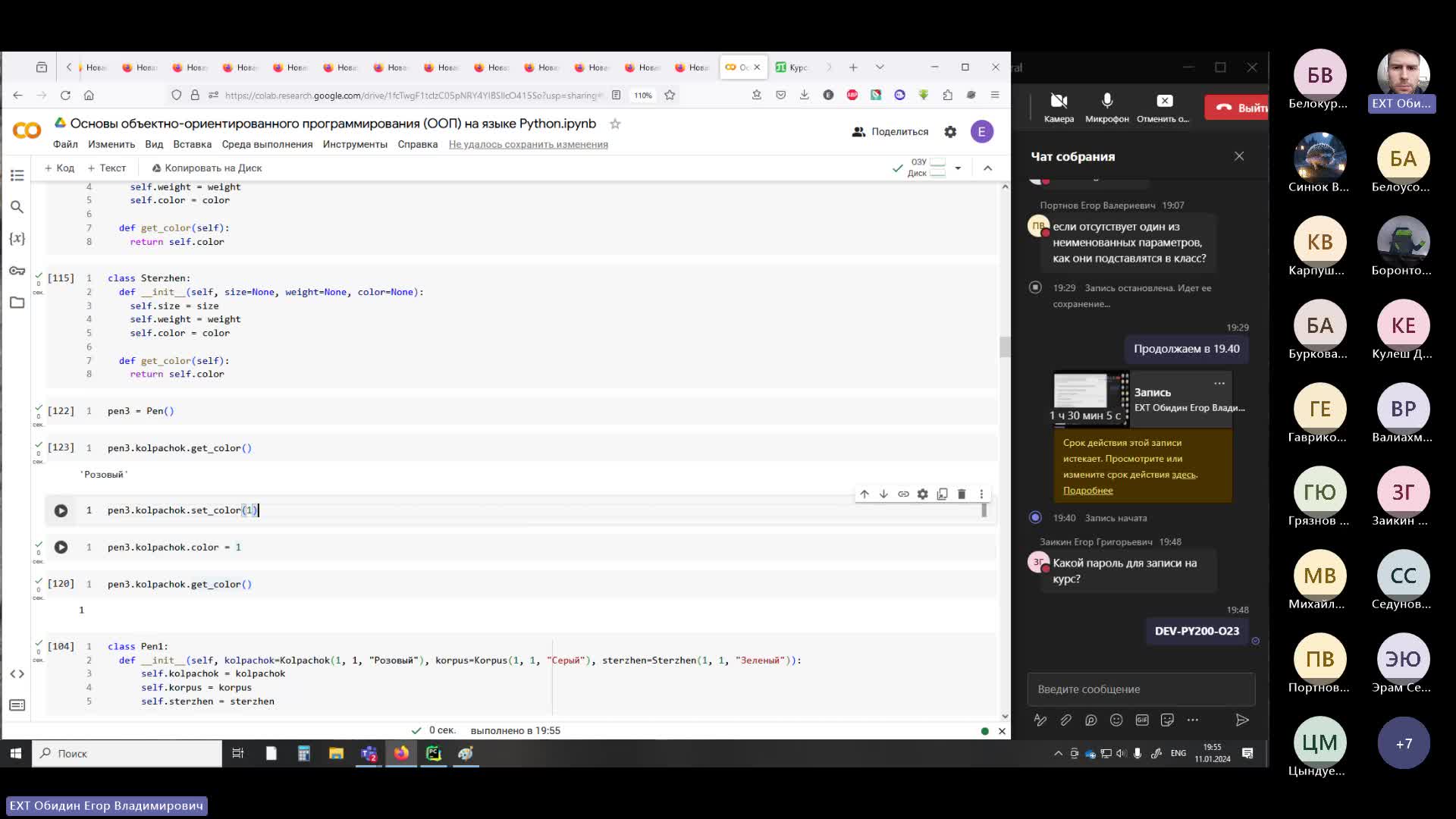1456x819 pixels.
Task: Show hidden system tray icons
Action: [x=1058, y=754]
